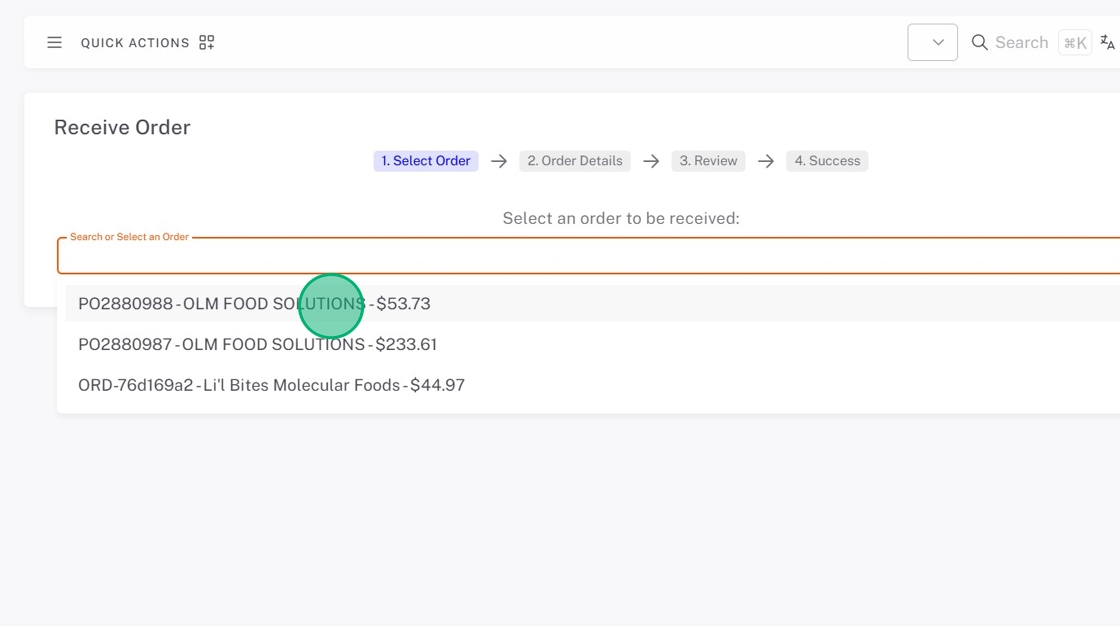Expand the top bar dropdown chevron
This screenshot has height=626, width=1120.
(937, 43)
